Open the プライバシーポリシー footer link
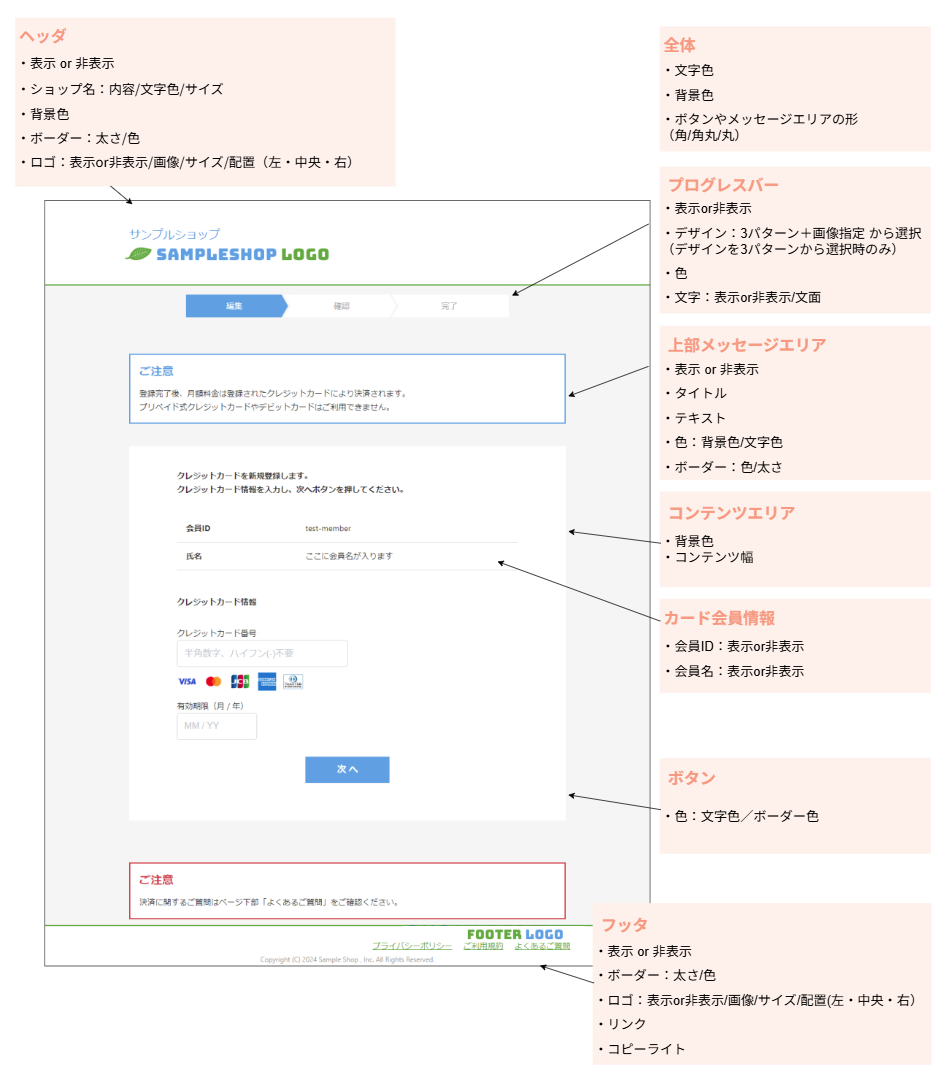 (412, 946)
